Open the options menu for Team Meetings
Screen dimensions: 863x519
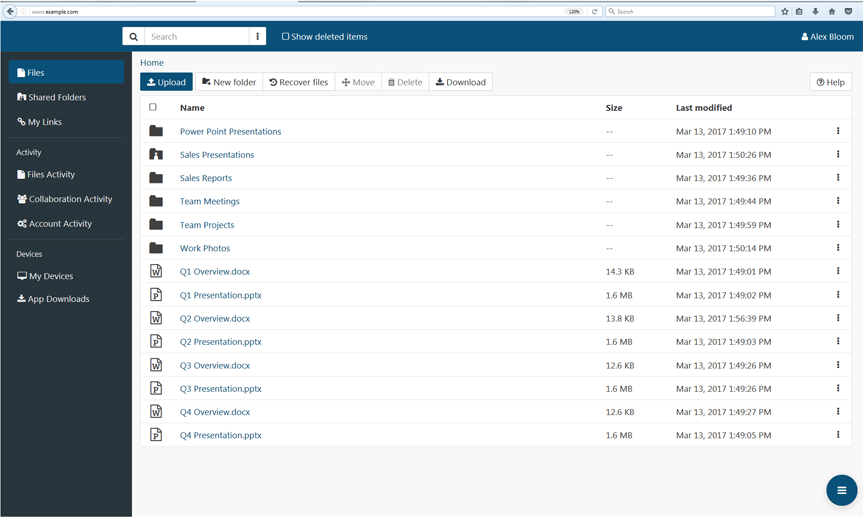838,201
